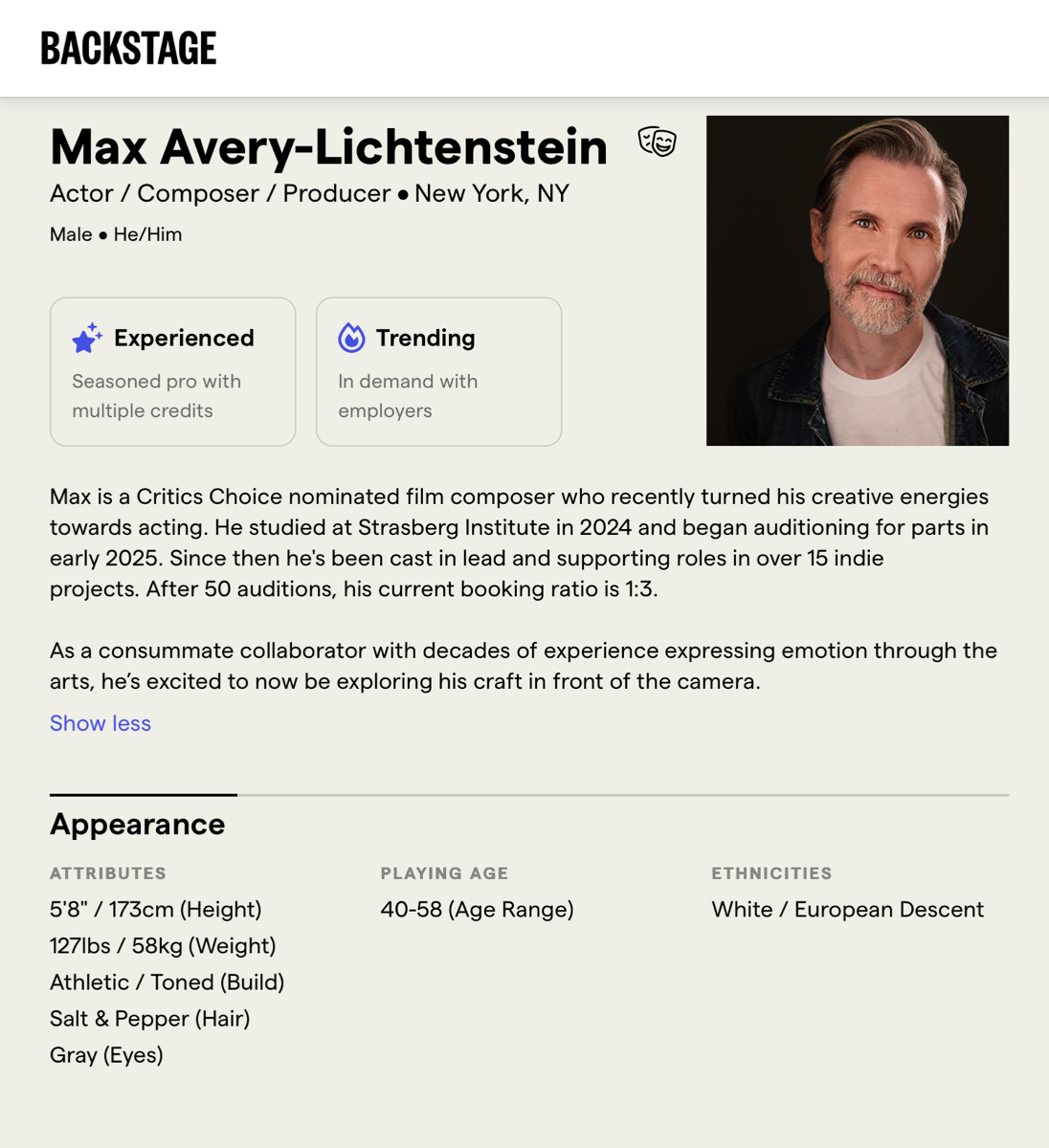1049x1148 pixels.
Task: Select the Appearance section tab
Action: point(138,824)
